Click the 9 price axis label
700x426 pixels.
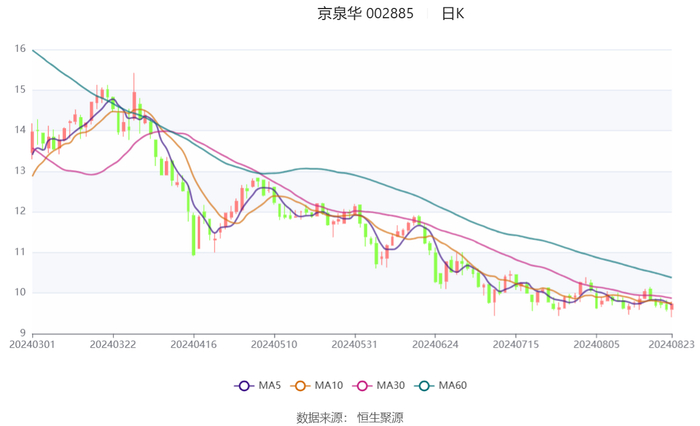[23, 333]
